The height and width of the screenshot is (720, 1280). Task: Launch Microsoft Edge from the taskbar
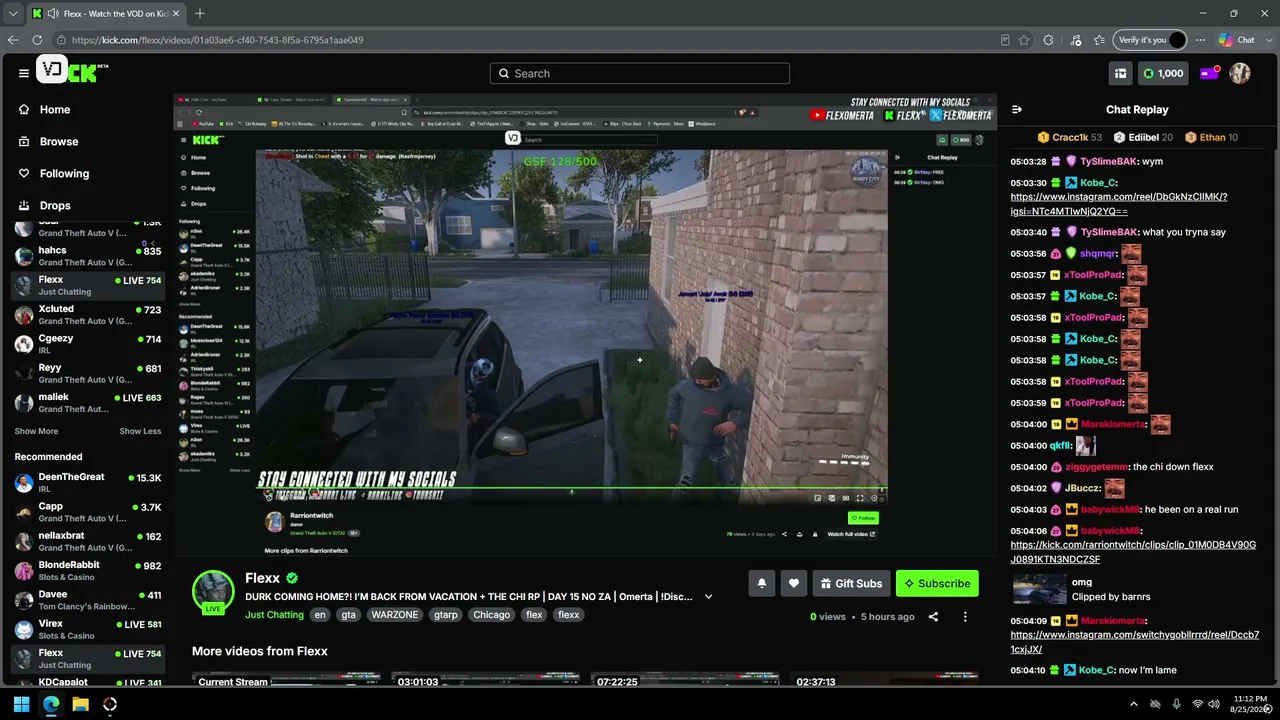point(51,704)
